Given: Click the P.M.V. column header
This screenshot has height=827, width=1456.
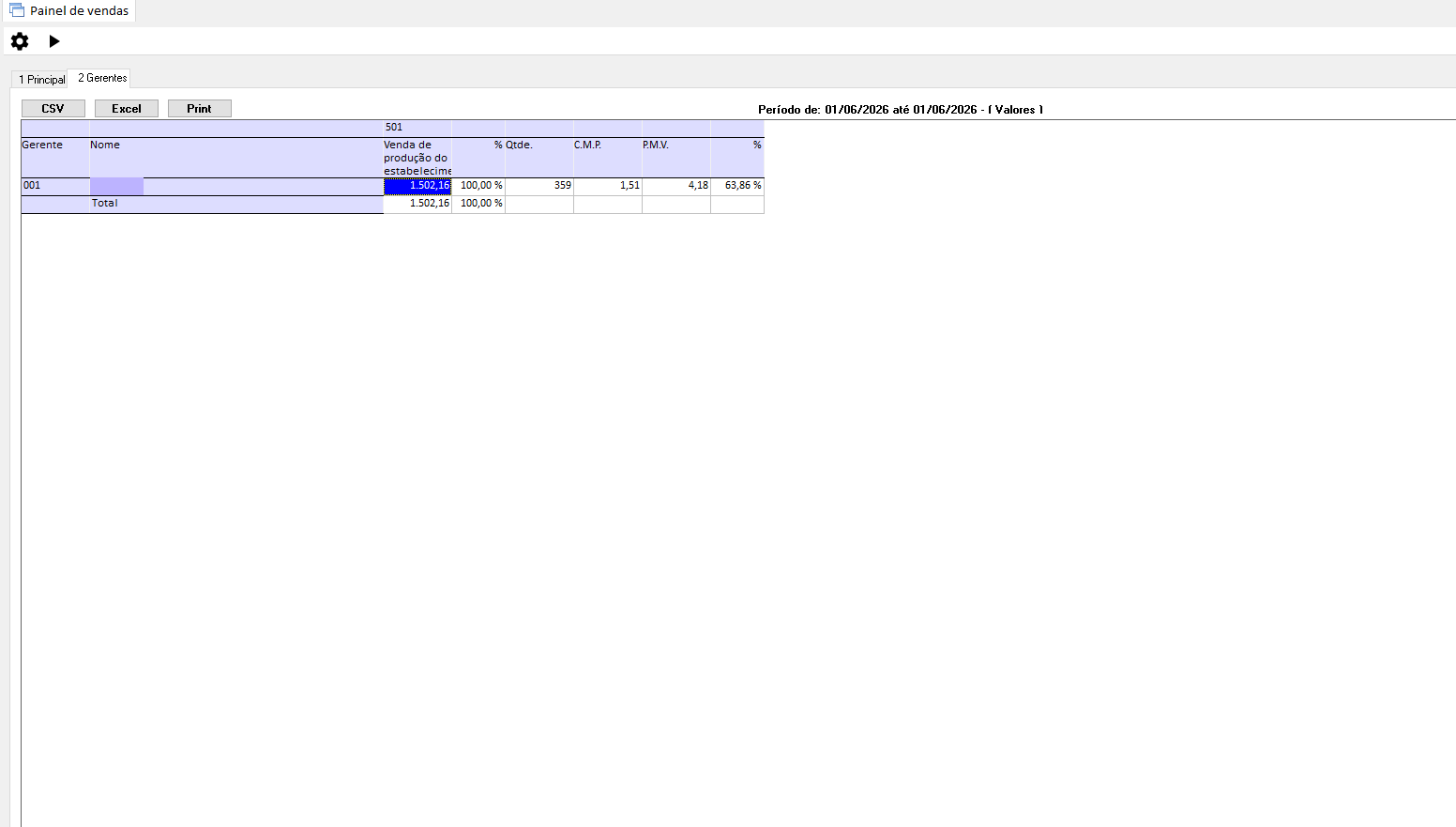Looking at the screenshot, I should [676, 158].
